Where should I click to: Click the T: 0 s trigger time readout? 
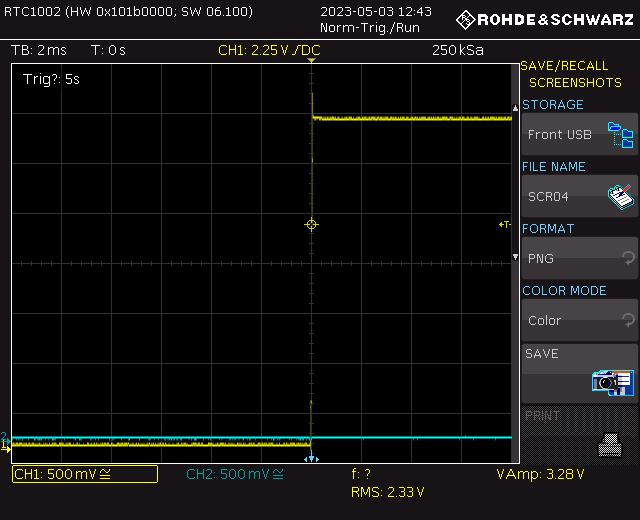(108, 50)
